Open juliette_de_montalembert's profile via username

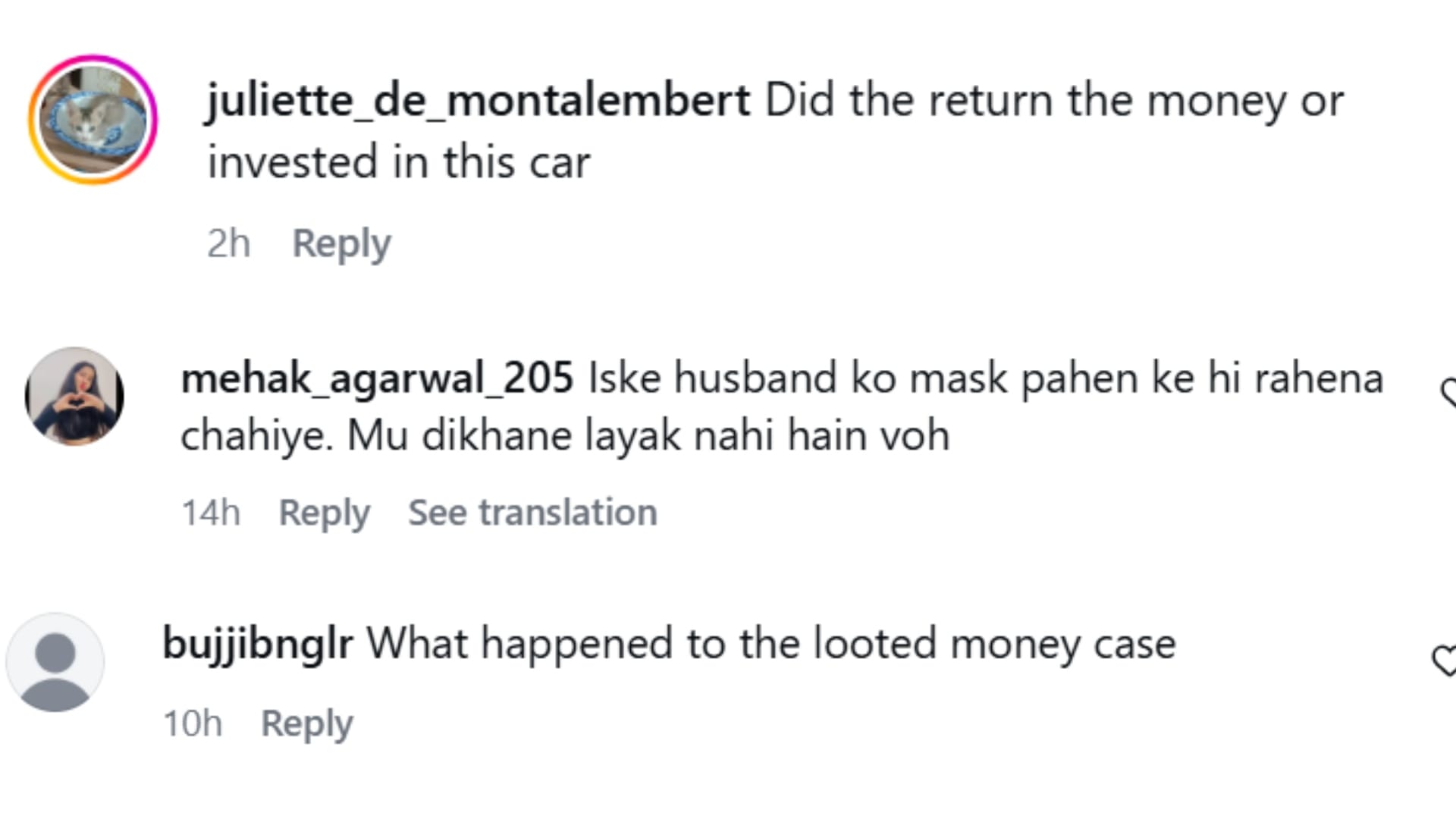(479, 100)
